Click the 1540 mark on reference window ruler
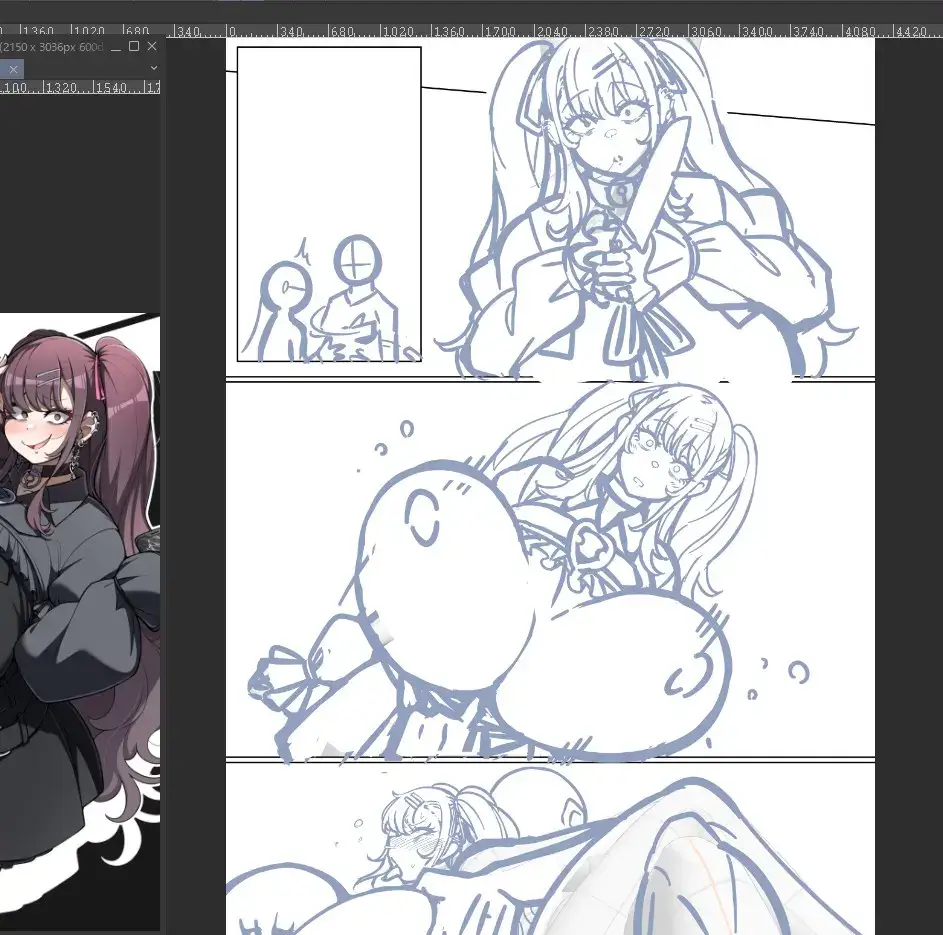943x935 pixels. click(x=116, y=88)
